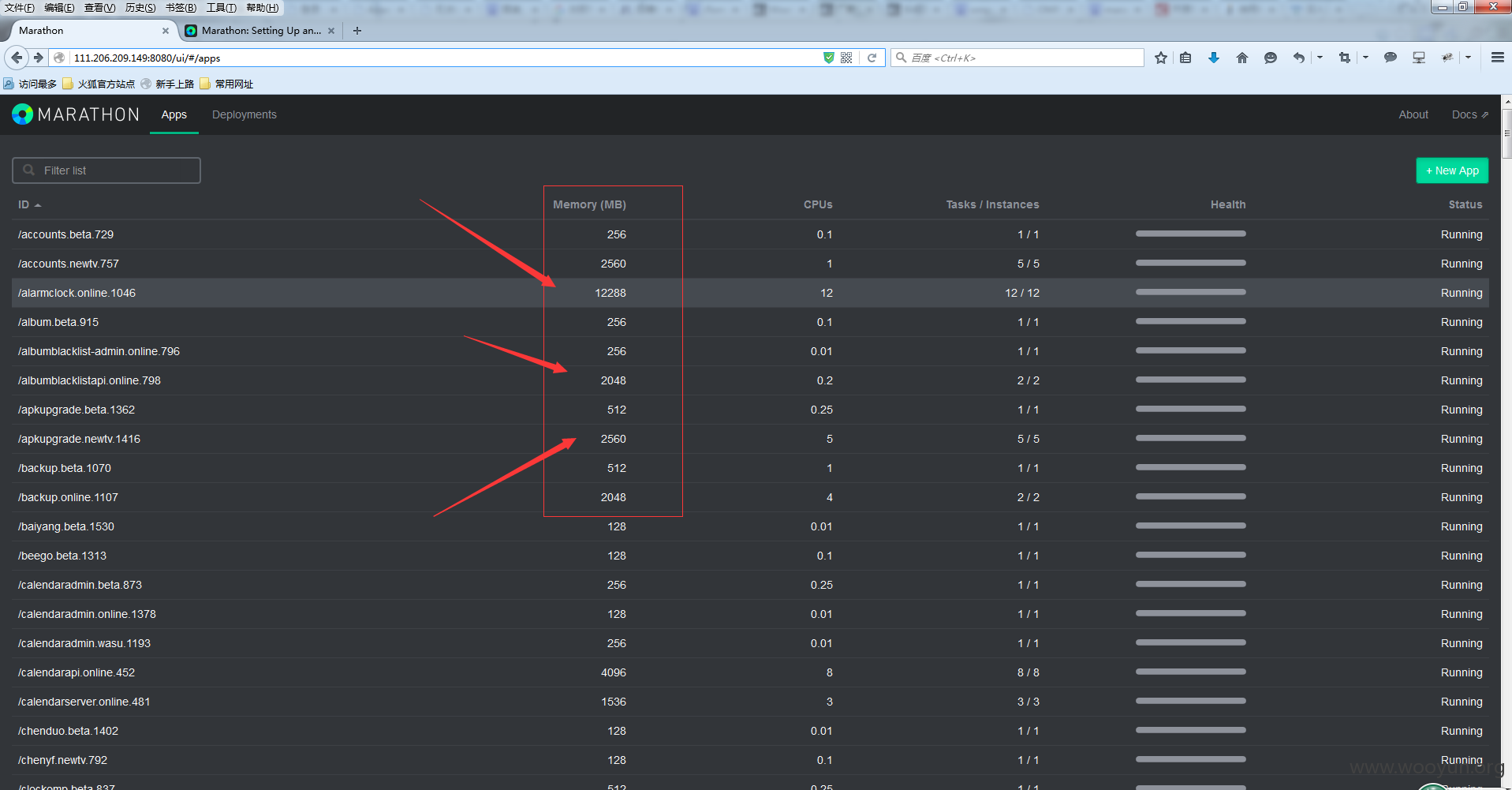The height and width of the screenshot is (790, 1512).
Task: Click the Filter list input field
Action: click(x=106, y=170)
